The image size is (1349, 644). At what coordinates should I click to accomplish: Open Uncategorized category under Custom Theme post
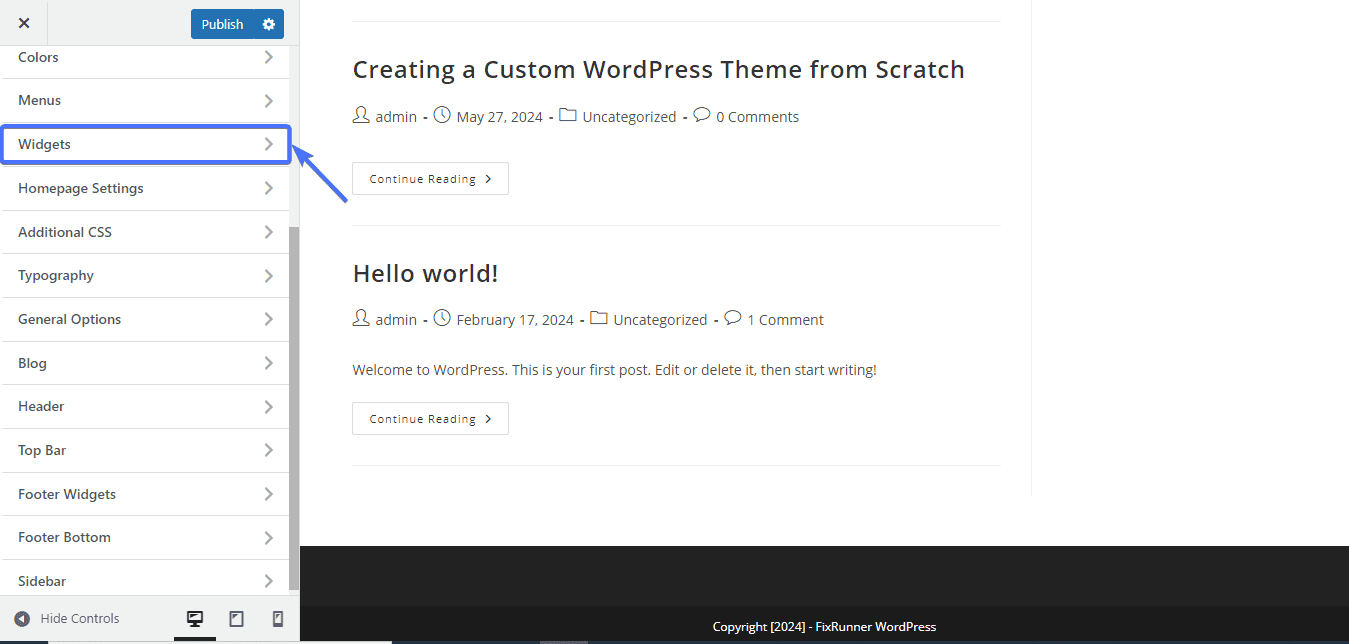(x=629, y=117)
